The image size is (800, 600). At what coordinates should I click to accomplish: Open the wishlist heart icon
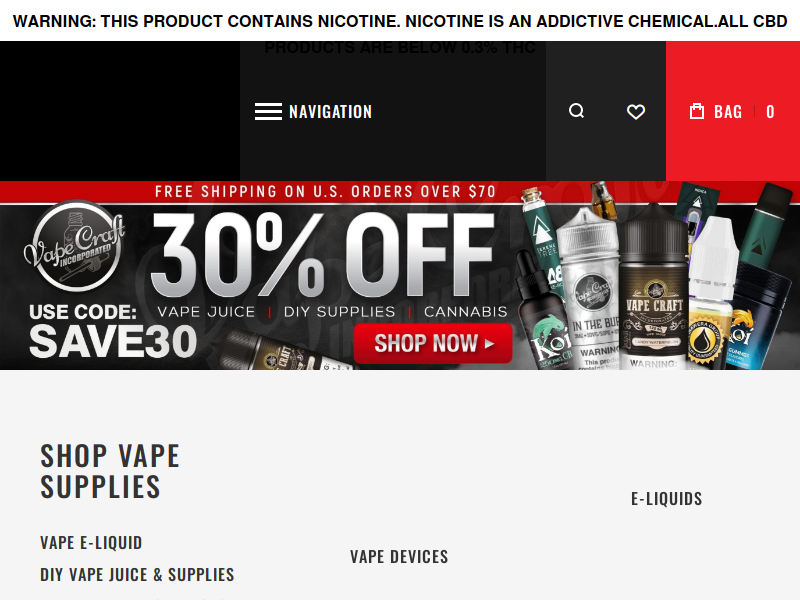point(636,111)
